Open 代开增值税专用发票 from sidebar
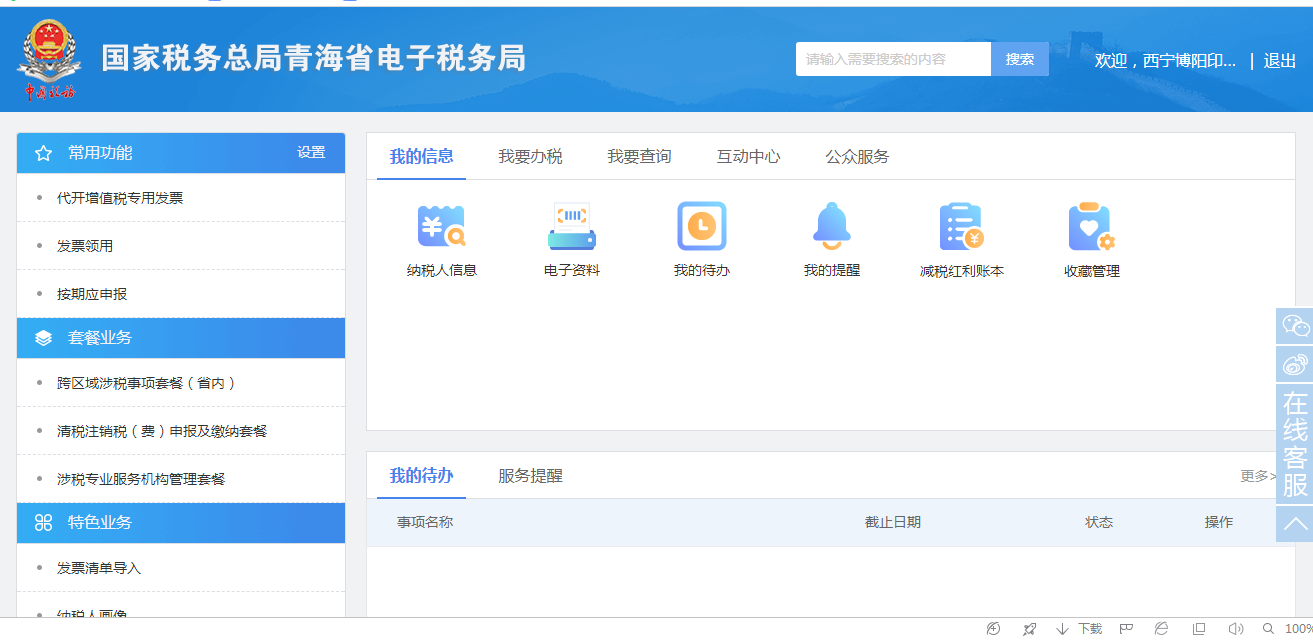The image size is (1313, 641). click(120, 198)
